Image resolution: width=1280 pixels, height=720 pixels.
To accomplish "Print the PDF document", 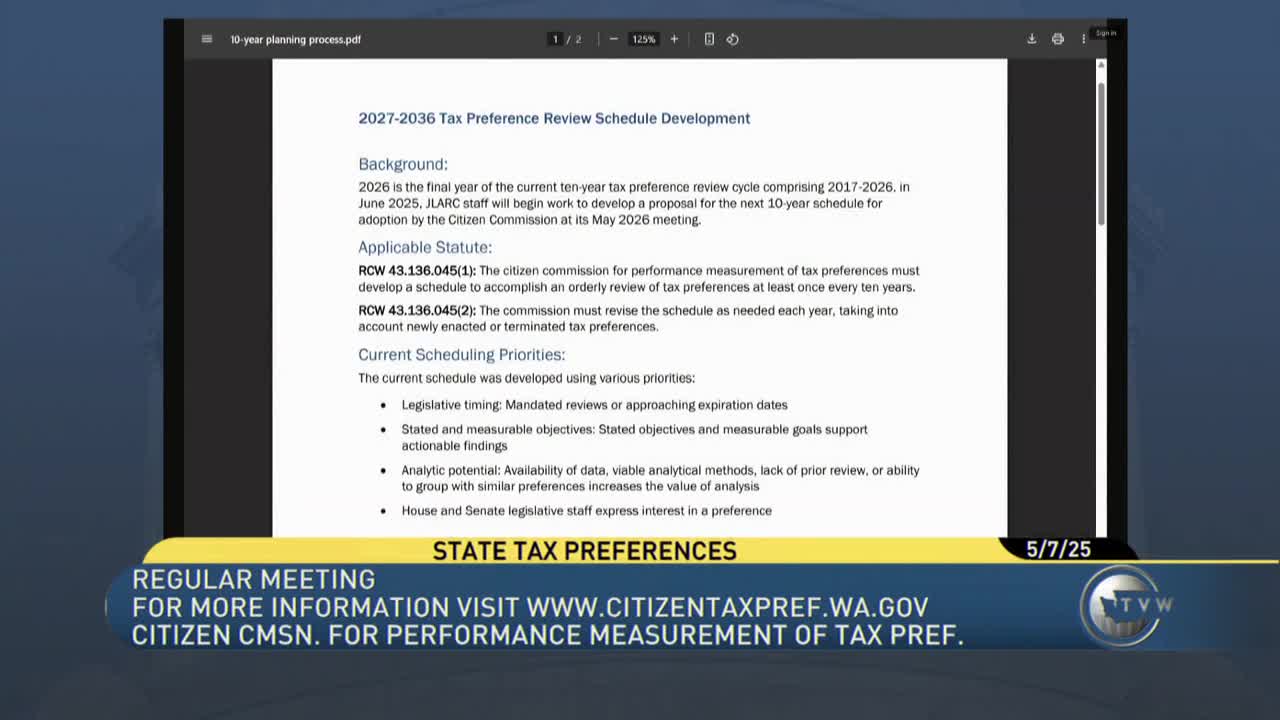I will point(1058,39).
